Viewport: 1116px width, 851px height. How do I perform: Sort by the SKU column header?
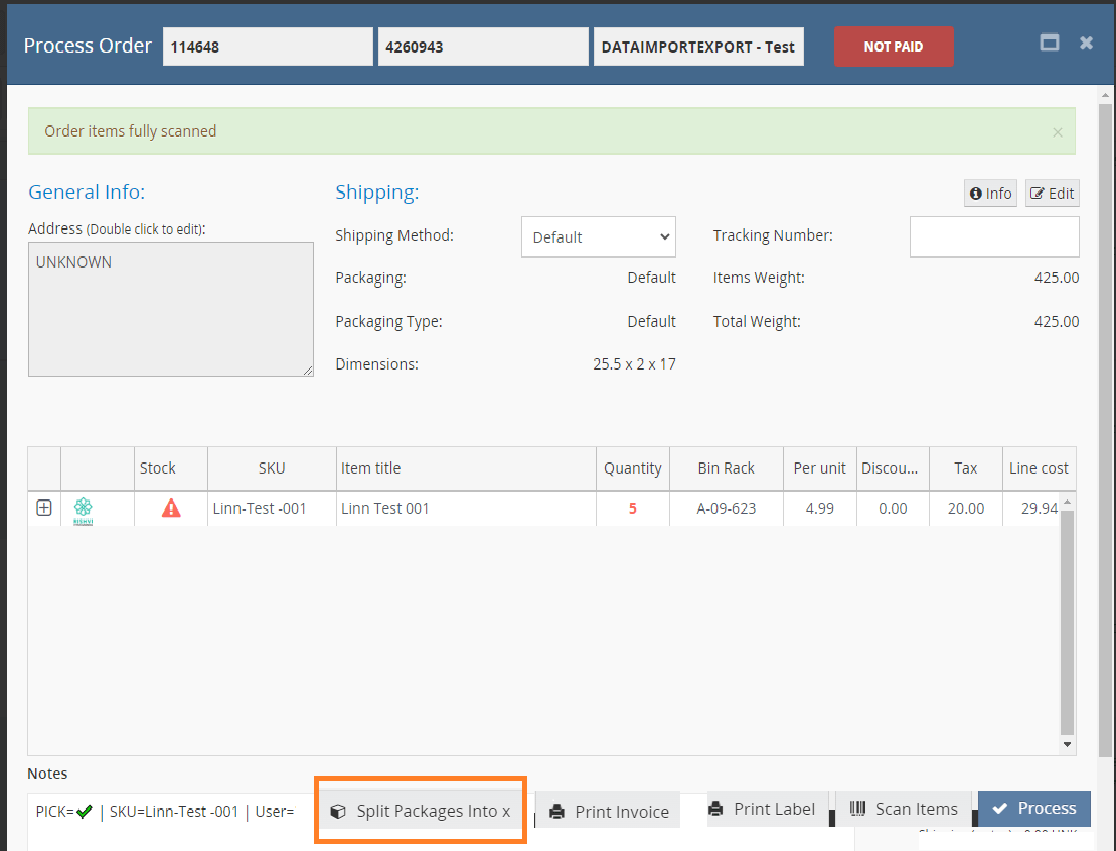click(271, 468)
